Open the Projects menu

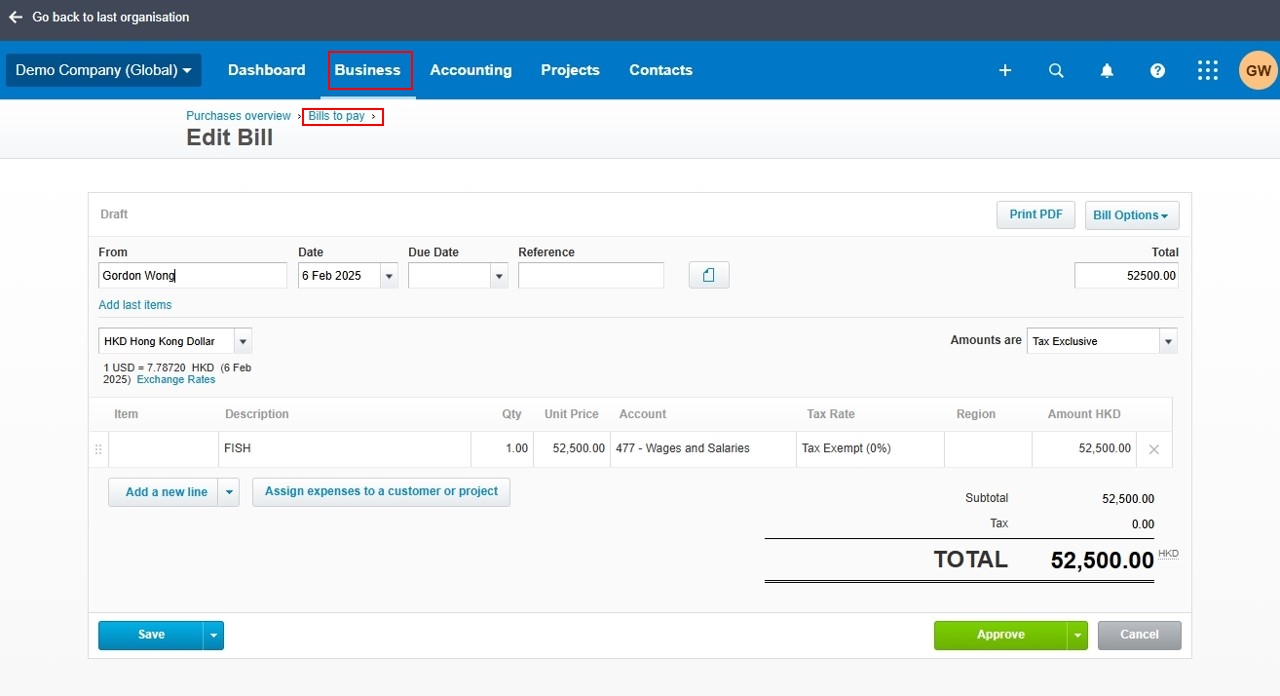[x=570, y=70]
